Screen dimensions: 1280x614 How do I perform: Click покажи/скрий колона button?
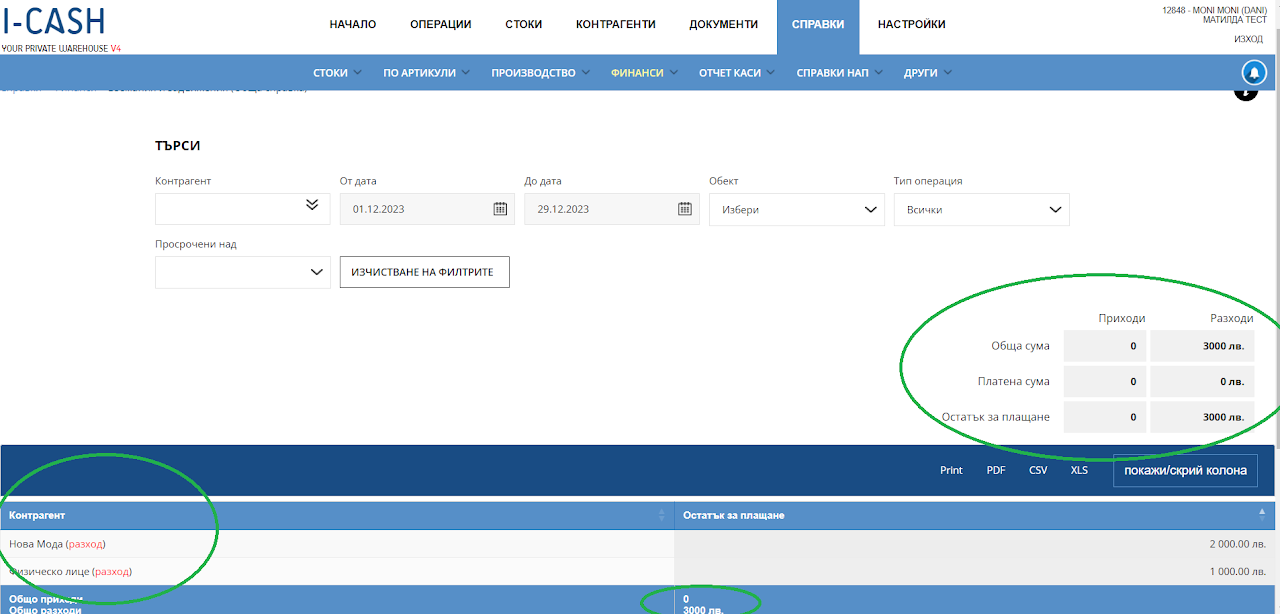pyautogui.click(x=1185, y=470)
